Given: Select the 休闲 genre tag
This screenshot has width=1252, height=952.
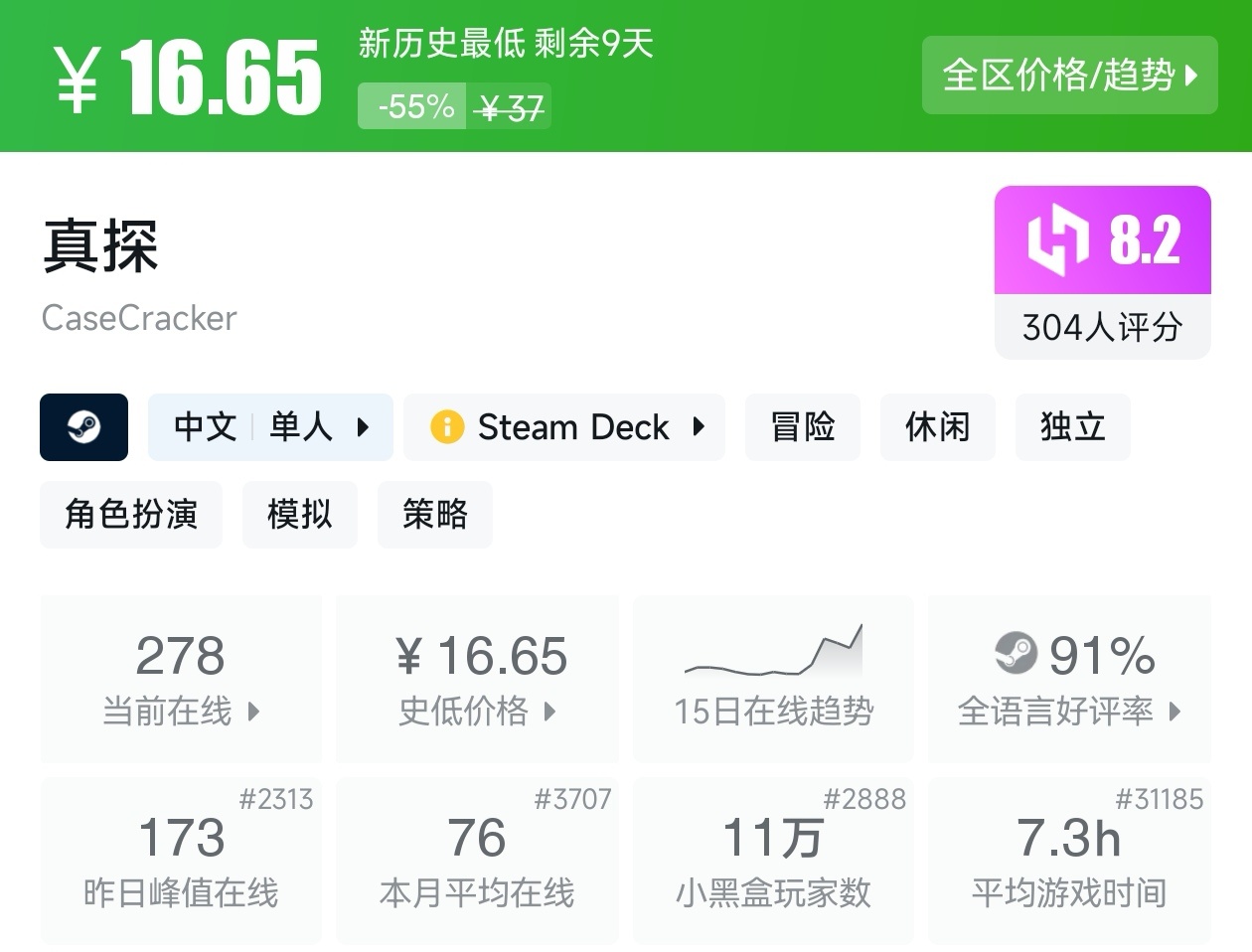Looking at the screenshot, I should tap(937, 427).
